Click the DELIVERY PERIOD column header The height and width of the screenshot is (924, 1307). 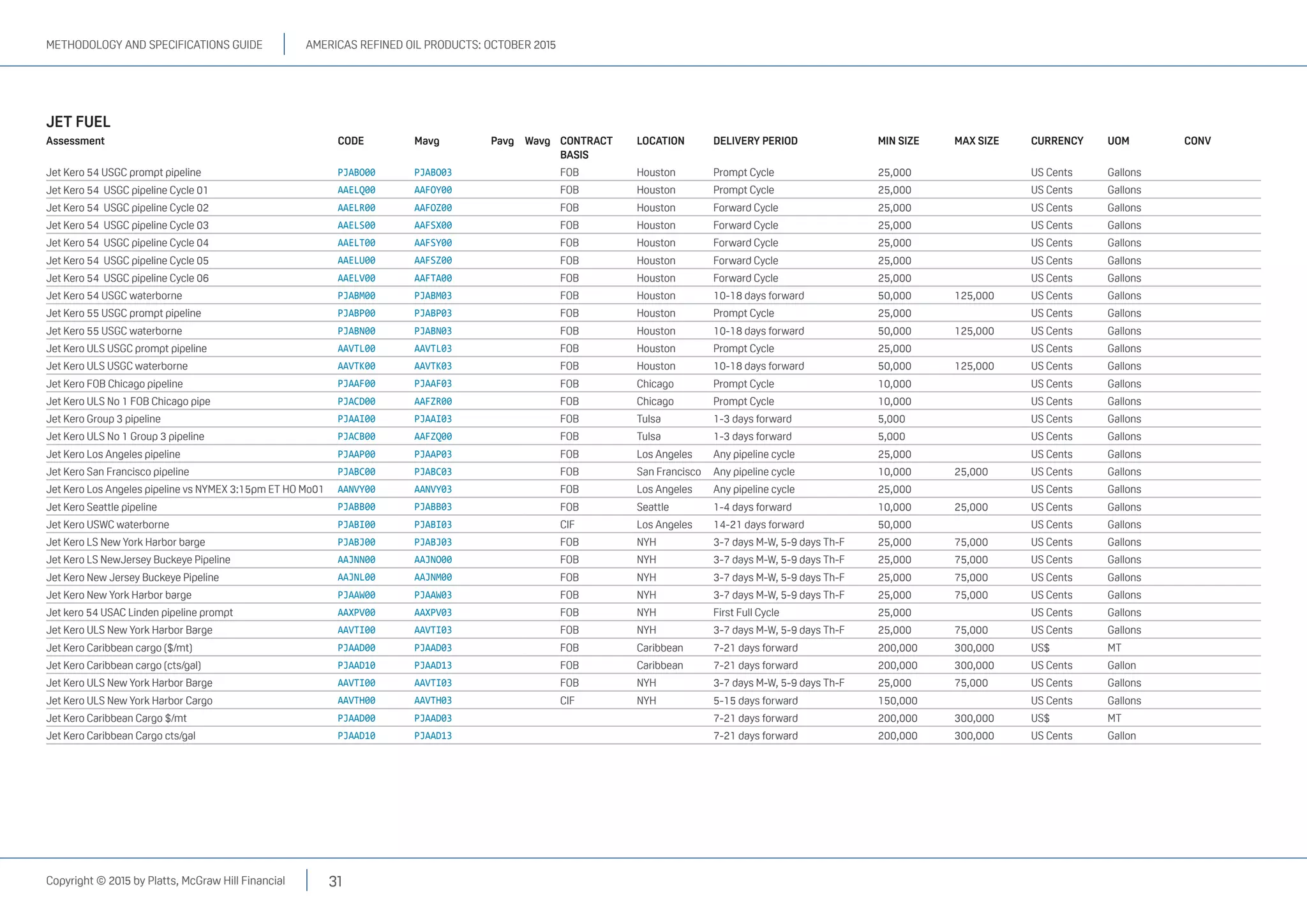coord(755,141)
